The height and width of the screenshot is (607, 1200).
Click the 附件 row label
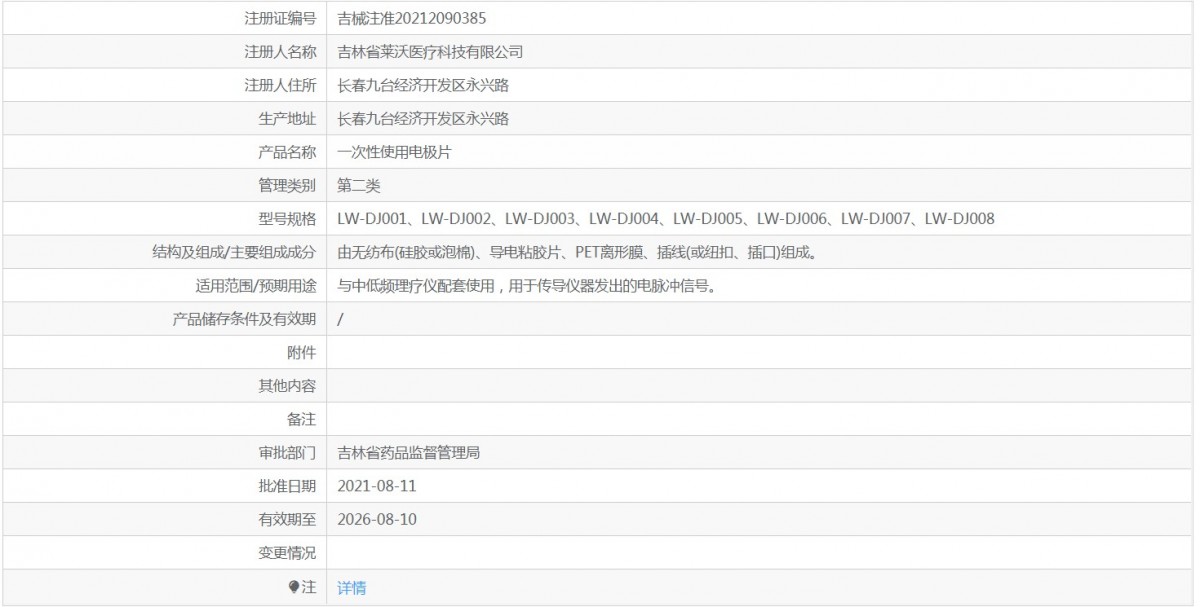[x=301, y=352]
